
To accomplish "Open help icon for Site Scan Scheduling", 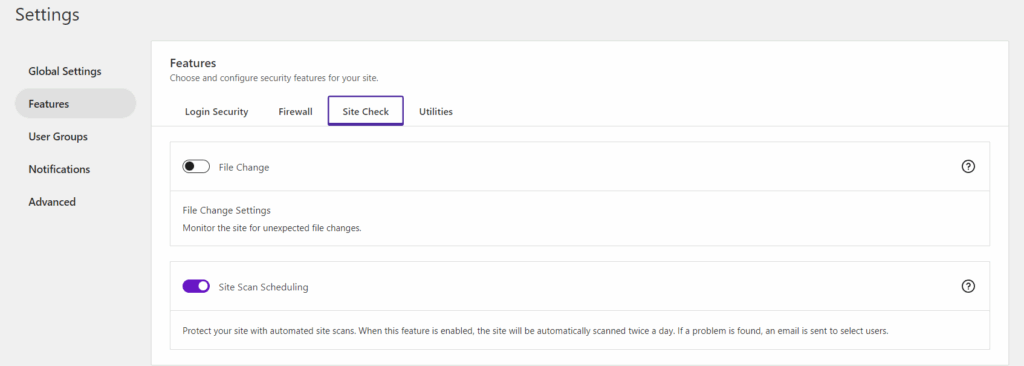I will [968, 286].
